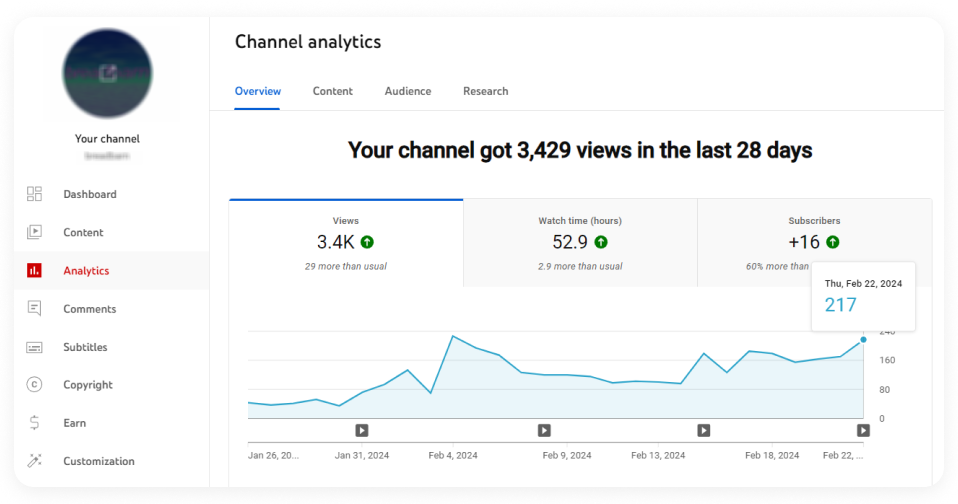Click the Comments icon in sidebar
Viewport: 958px width, 504px height.
(35, 309)
